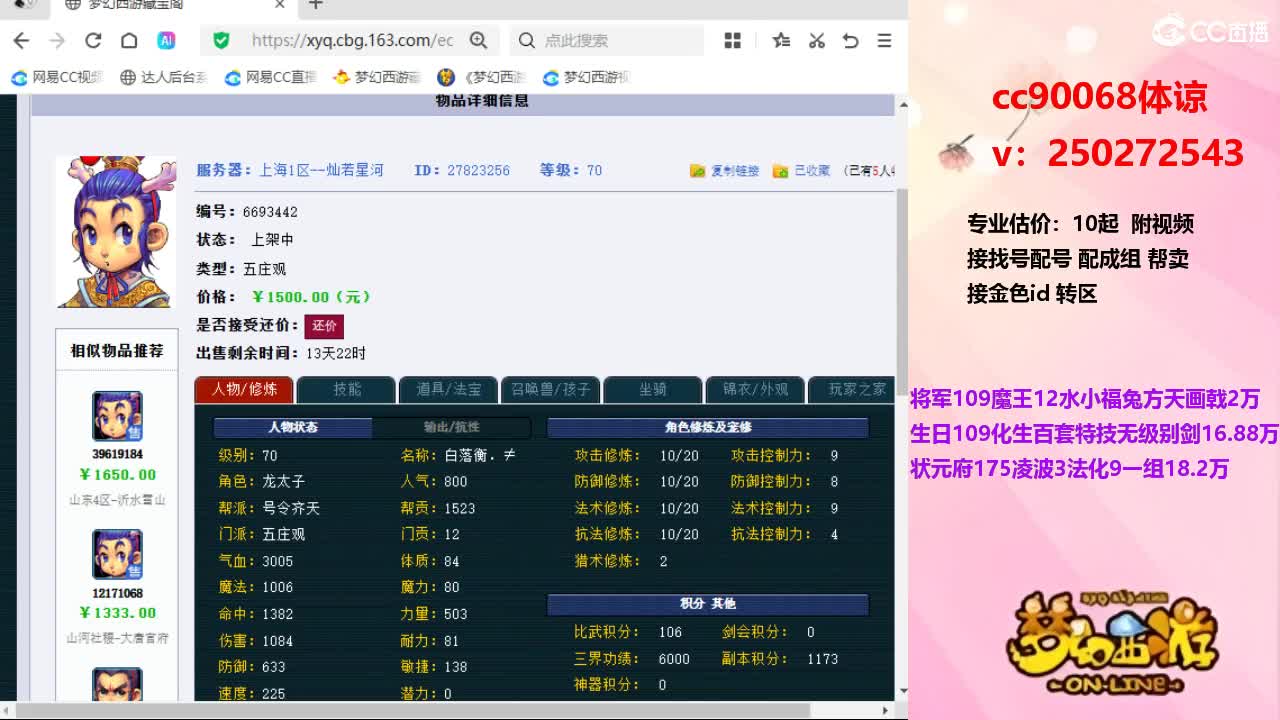Open the yellow-bird 梦幻西游 bookmark

point(377,77)
